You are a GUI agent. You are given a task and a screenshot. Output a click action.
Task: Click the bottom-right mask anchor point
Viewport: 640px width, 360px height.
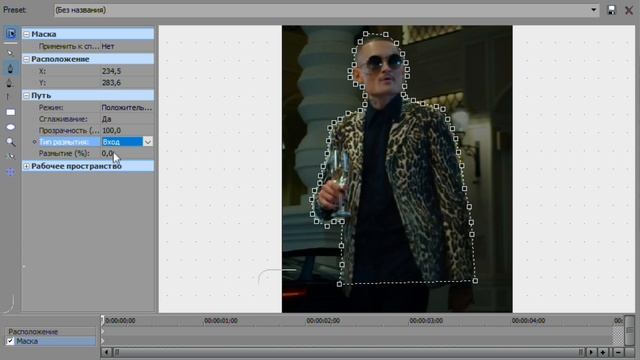pos(475,281)
